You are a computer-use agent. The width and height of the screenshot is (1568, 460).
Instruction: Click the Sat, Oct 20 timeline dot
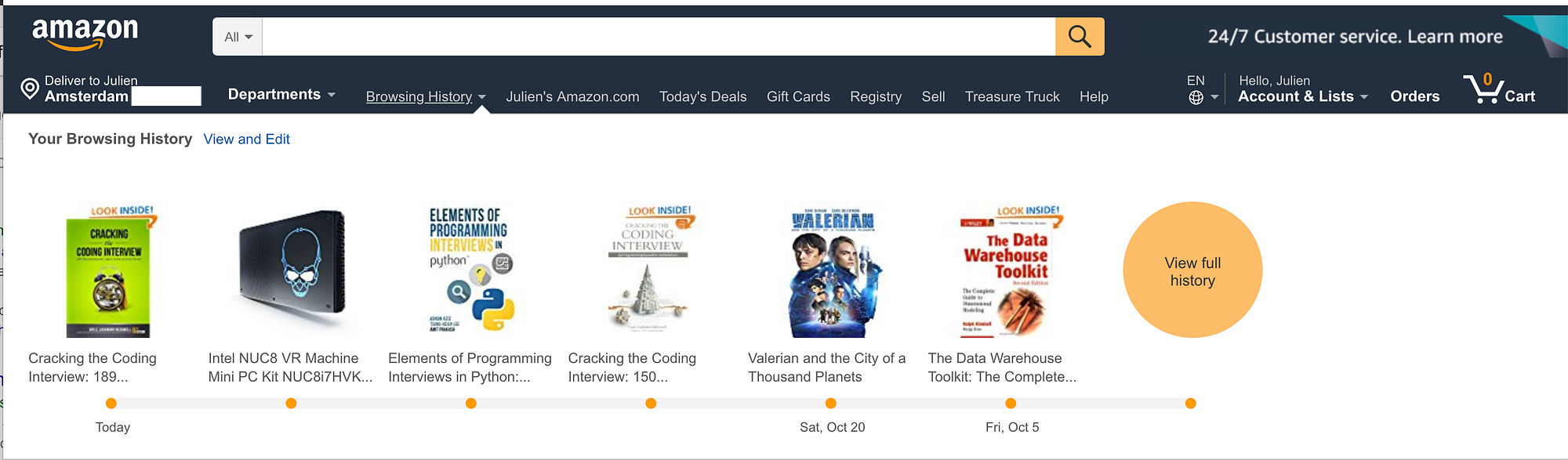click(831, 404)
